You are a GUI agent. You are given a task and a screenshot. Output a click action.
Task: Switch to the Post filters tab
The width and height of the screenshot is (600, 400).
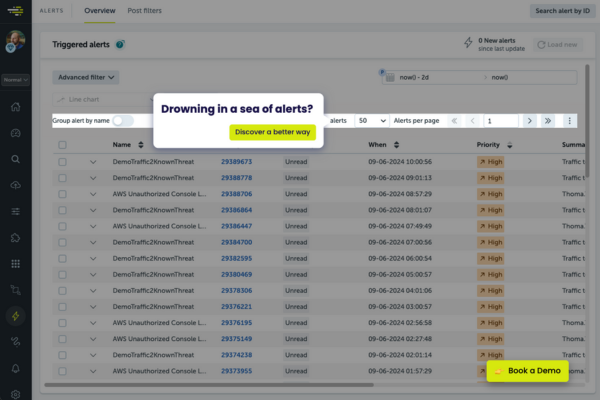(x=145, y=10)
